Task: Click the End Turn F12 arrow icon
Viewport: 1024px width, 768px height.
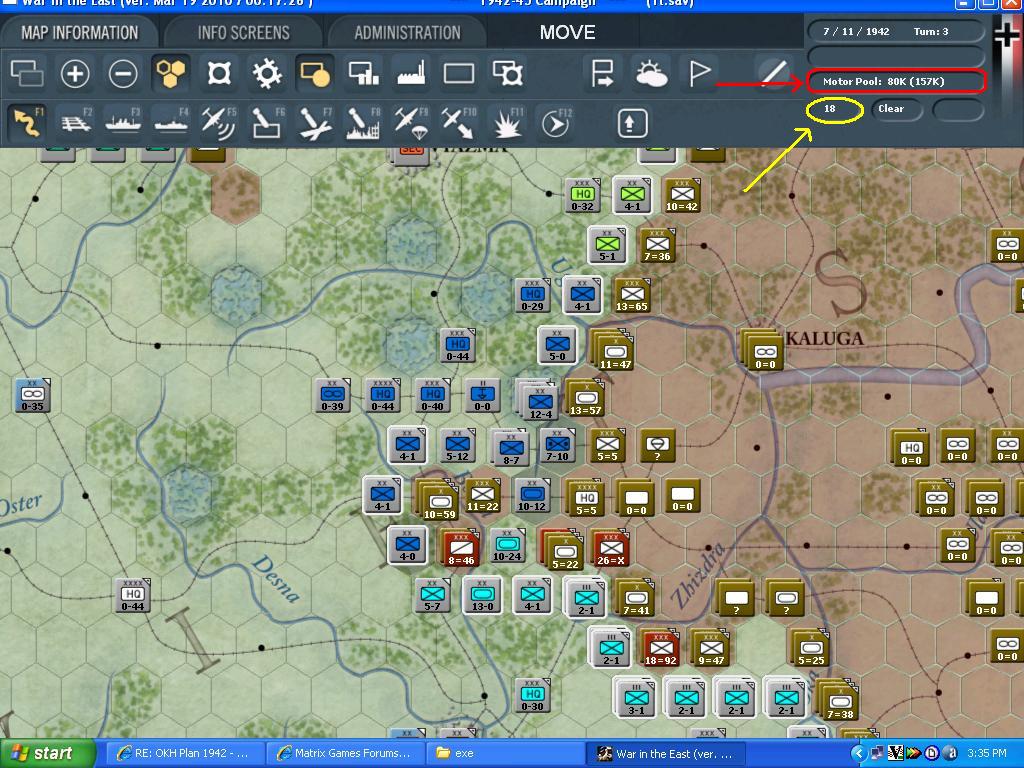Action: click(556, 122)
